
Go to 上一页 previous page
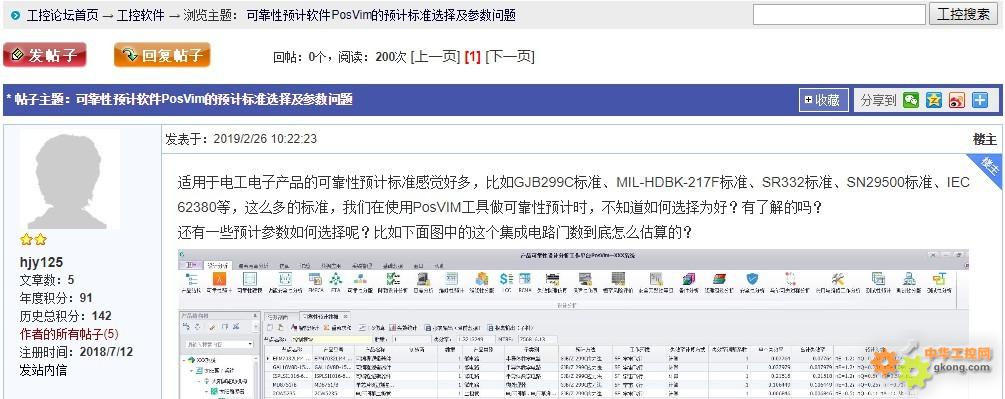pyautogui.click(x=435, y=56)
